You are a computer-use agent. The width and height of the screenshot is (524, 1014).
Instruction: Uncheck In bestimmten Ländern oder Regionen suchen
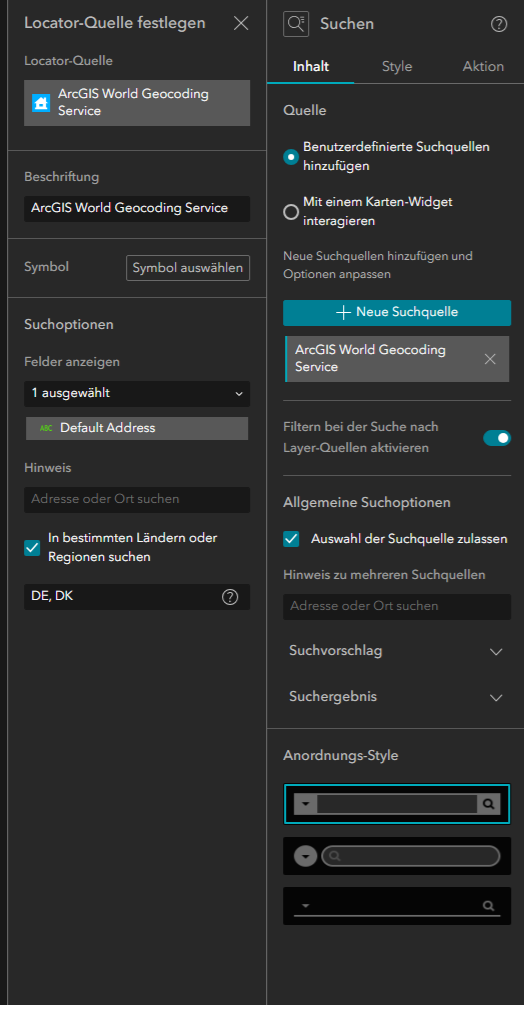(x=32, y=548)
